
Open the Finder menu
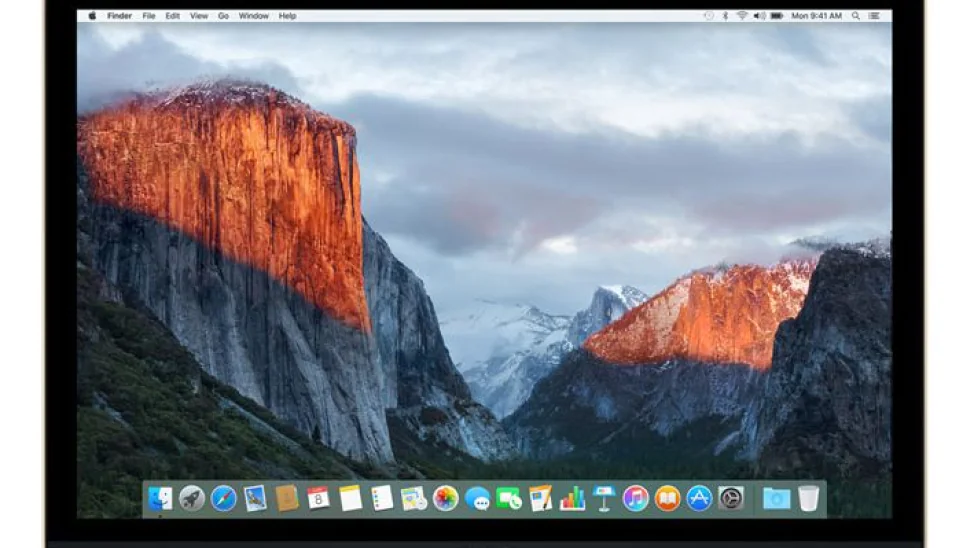(x=119, y=16)
